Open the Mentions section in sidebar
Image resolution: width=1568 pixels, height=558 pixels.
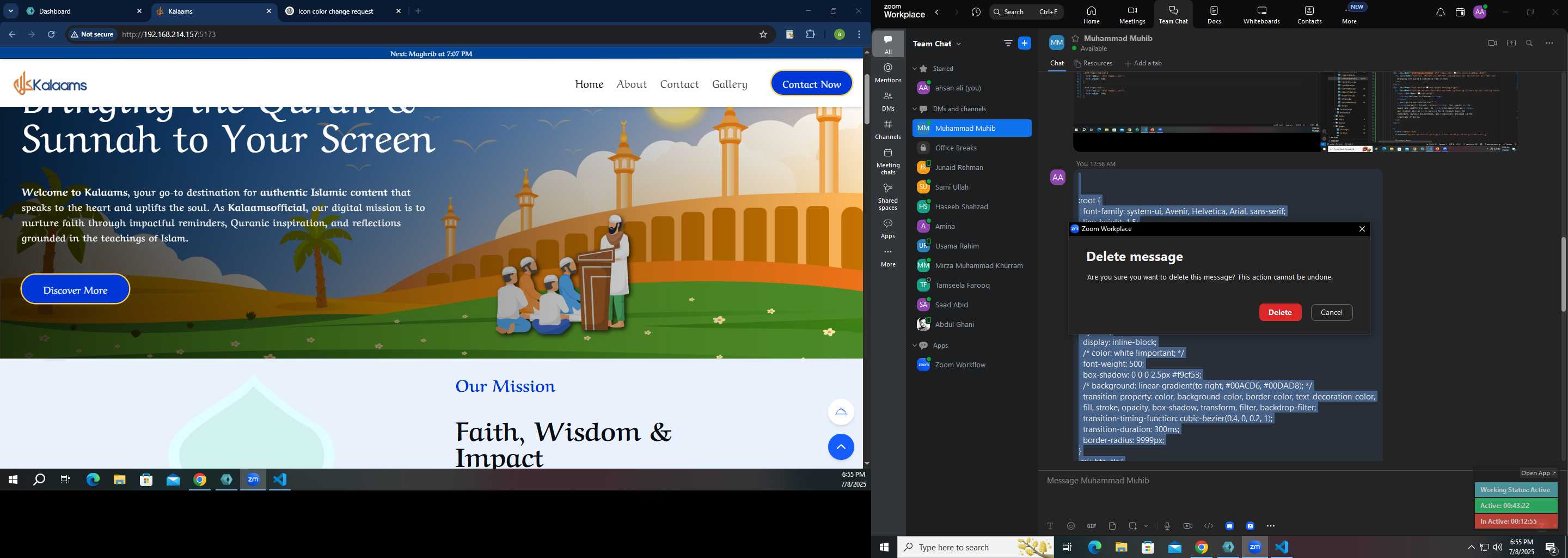888,72
